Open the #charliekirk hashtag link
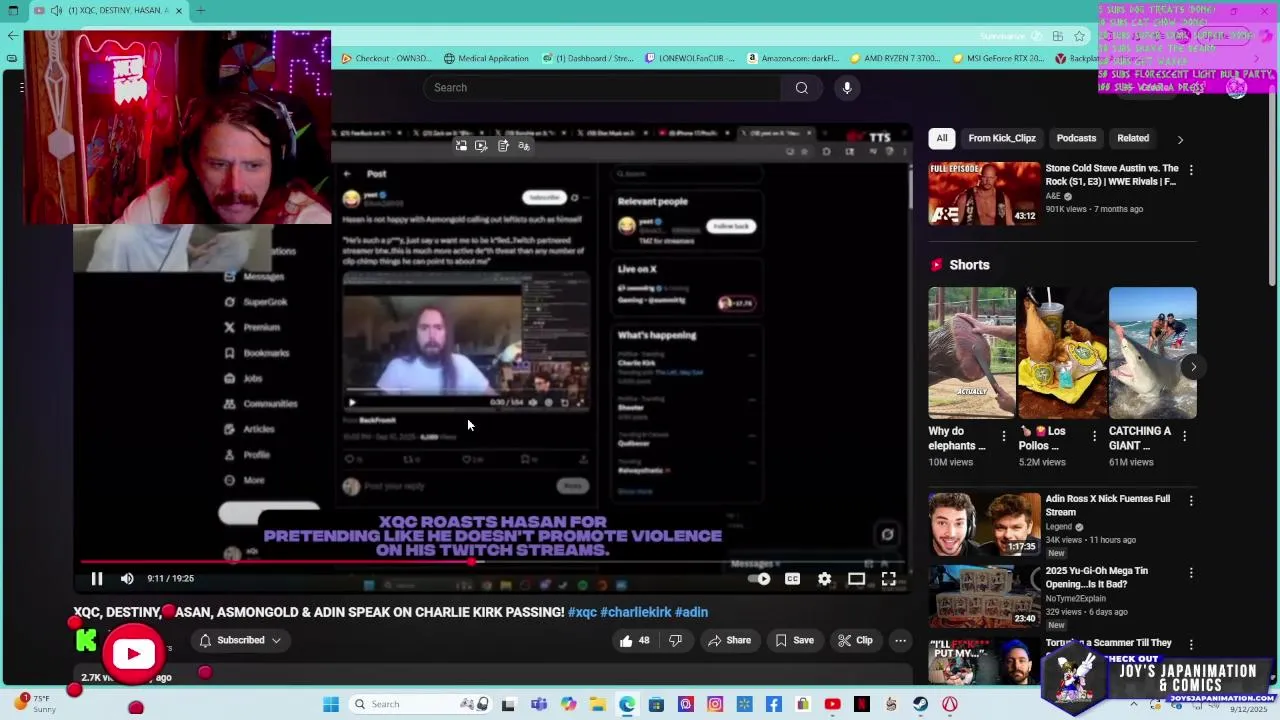The width and height of the screenshot is (1280, 720). [636, 612]
